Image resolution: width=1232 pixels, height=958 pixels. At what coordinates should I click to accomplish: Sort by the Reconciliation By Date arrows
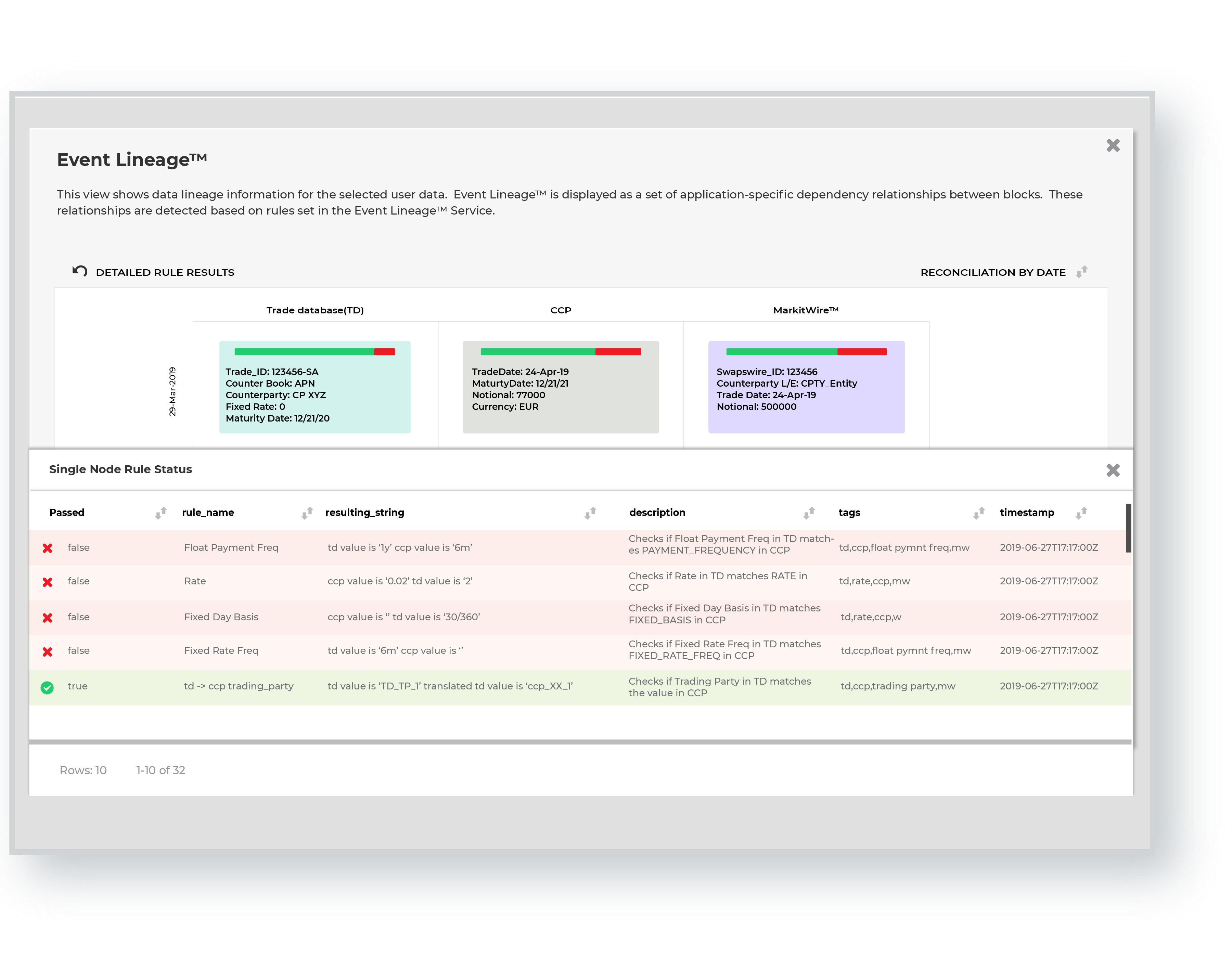pyautogui.click(x=1081, y=272)
